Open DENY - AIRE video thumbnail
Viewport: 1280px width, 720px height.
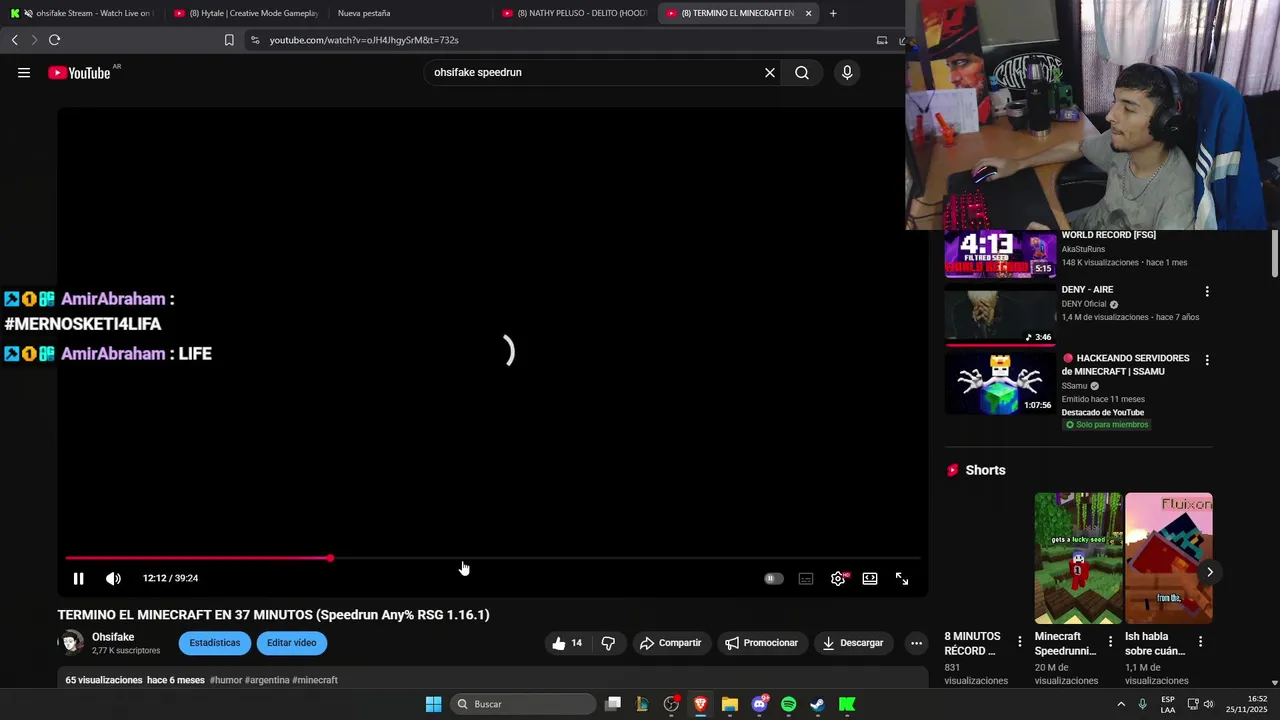[x=1000, y=315]
